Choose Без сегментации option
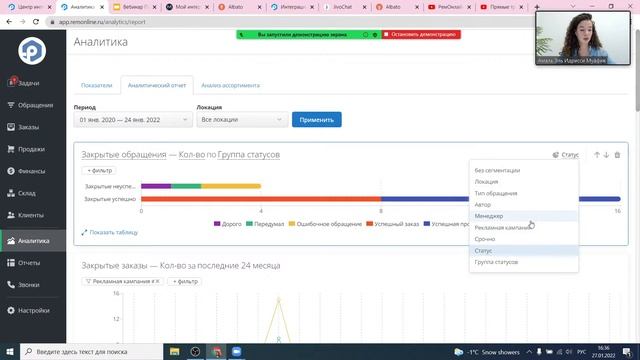The height and width of the screenshot is (360, 640). [x=524, y=170]
